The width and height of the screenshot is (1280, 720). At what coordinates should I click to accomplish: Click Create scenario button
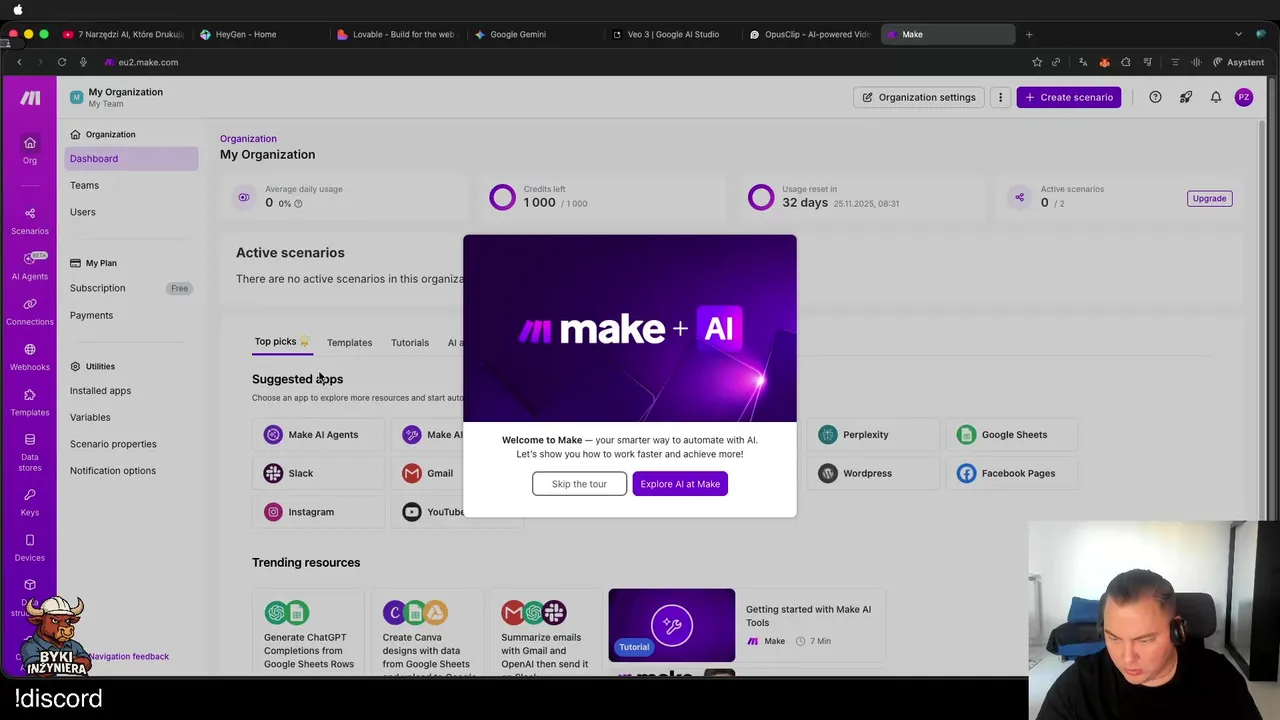point(1069,97)
